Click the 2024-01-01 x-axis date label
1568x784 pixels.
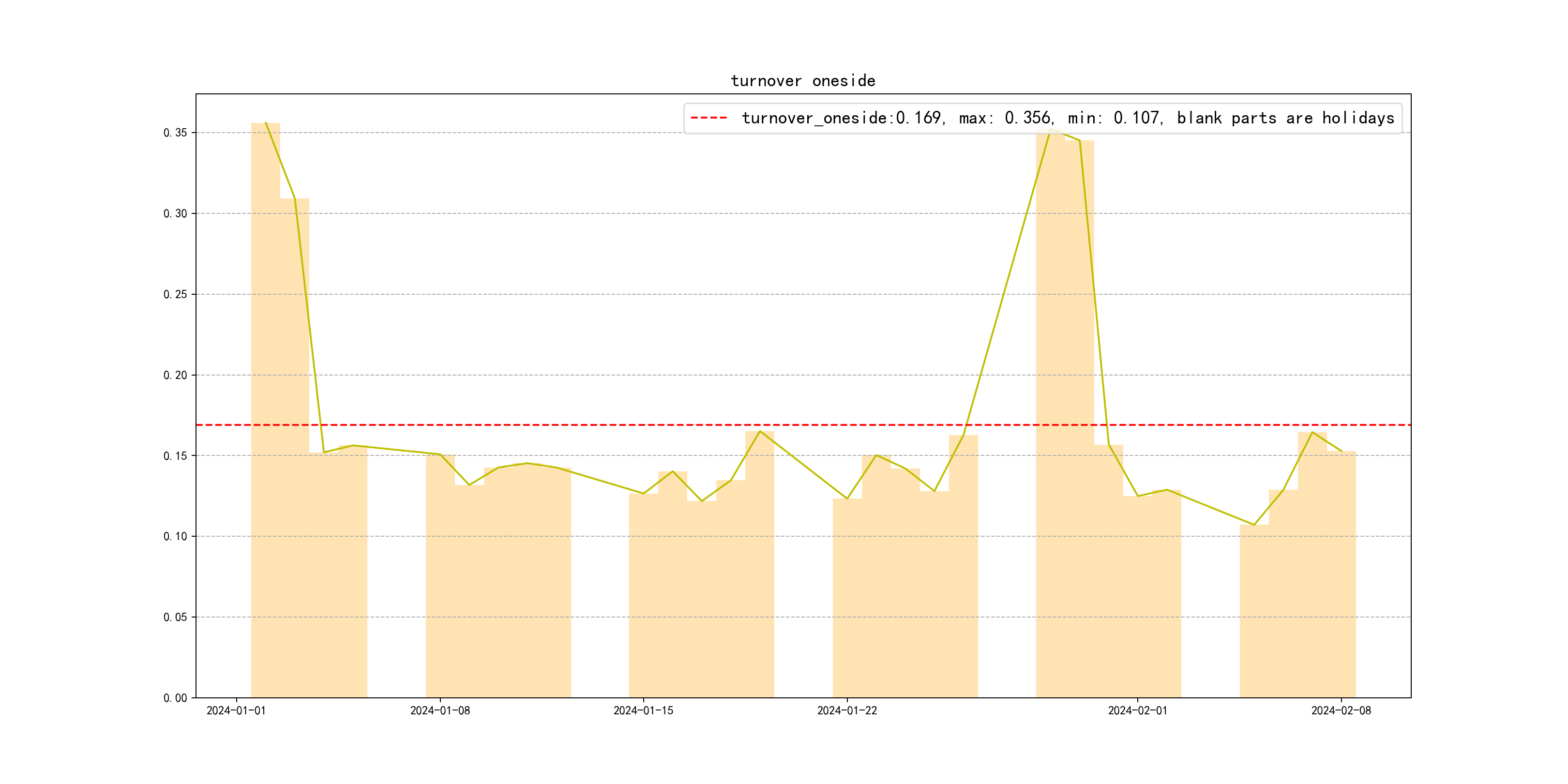pos(236,711)
